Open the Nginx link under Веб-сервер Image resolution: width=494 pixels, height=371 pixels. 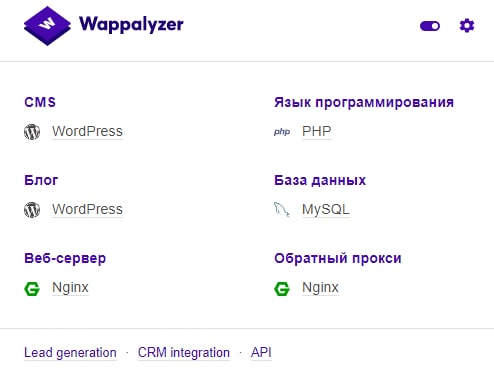[x=70, y=288]
